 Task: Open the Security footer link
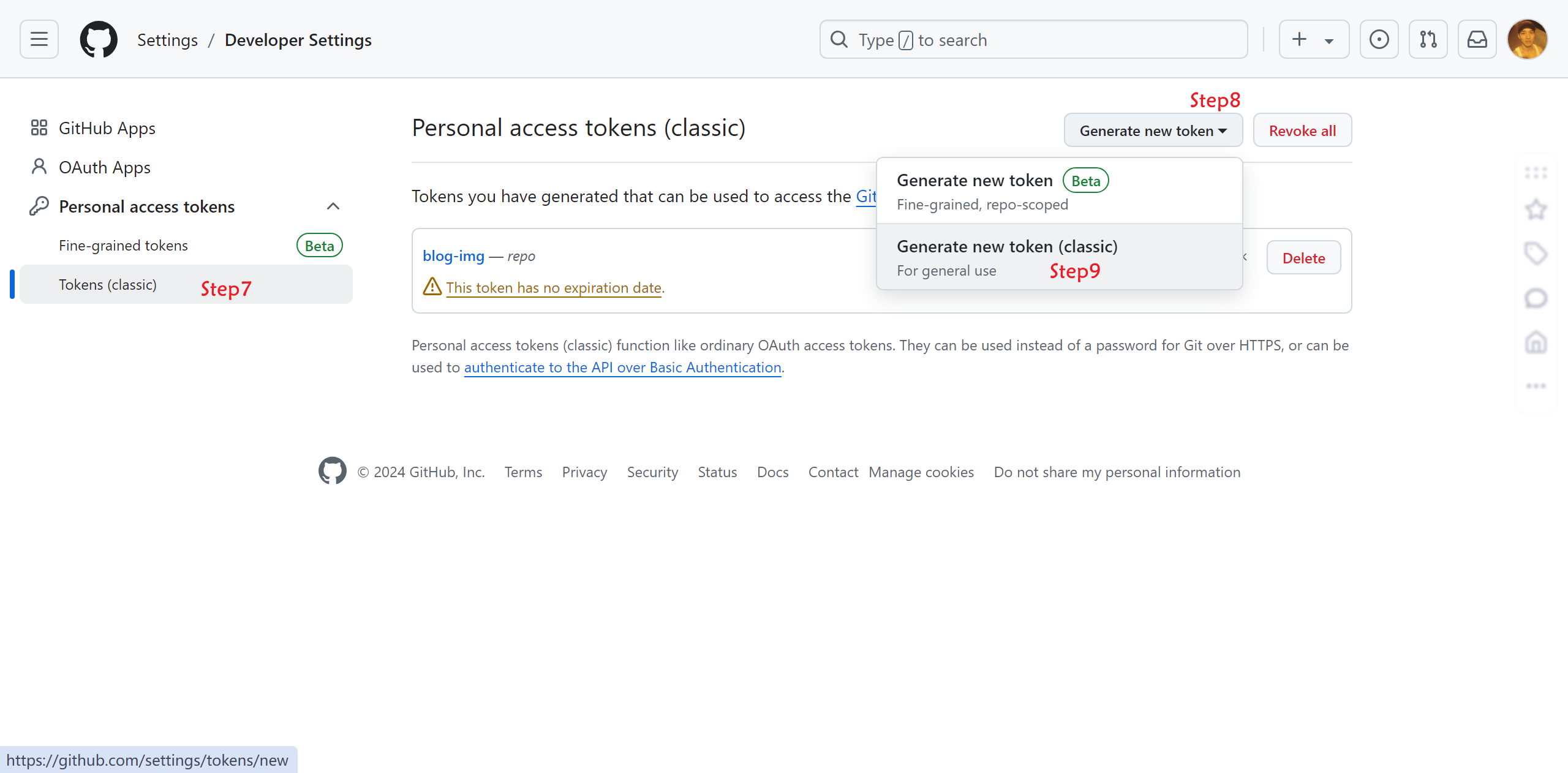pyautogui.click(x=652, y=472)
